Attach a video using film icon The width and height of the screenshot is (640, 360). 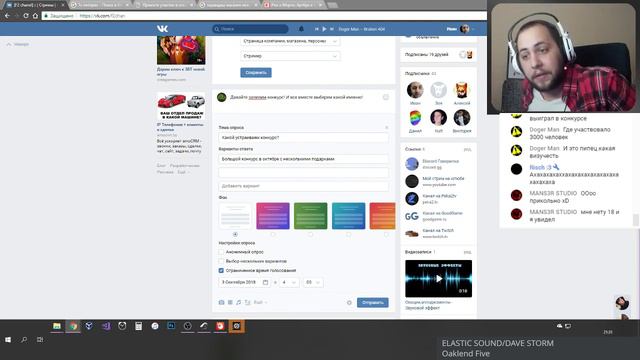(x=230, y=302)
